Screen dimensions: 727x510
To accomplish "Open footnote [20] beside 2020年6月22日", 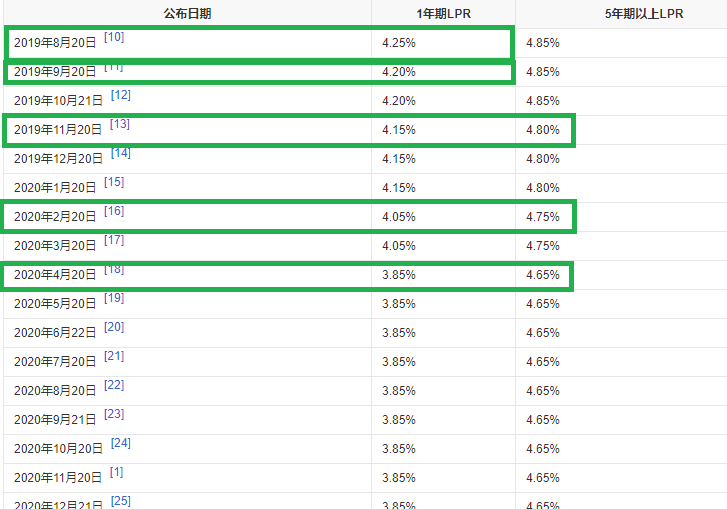I will tap(114, 327).
